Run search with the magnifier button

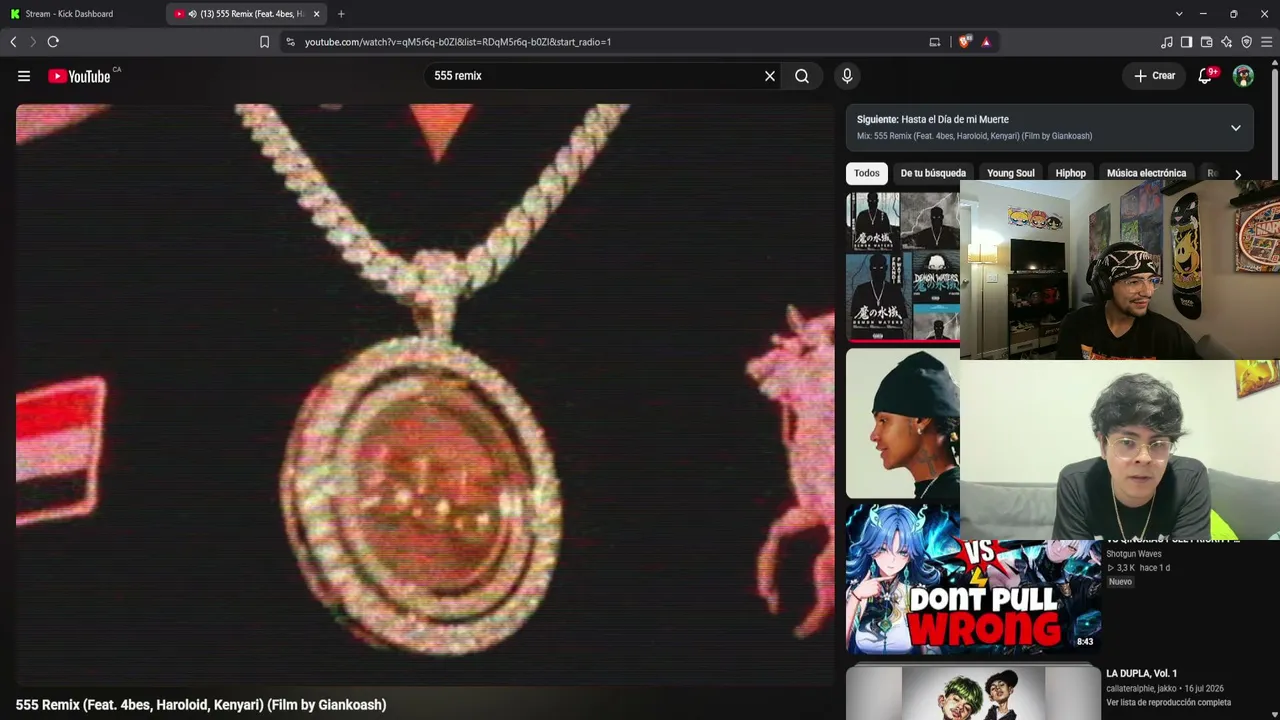(802, 76)
